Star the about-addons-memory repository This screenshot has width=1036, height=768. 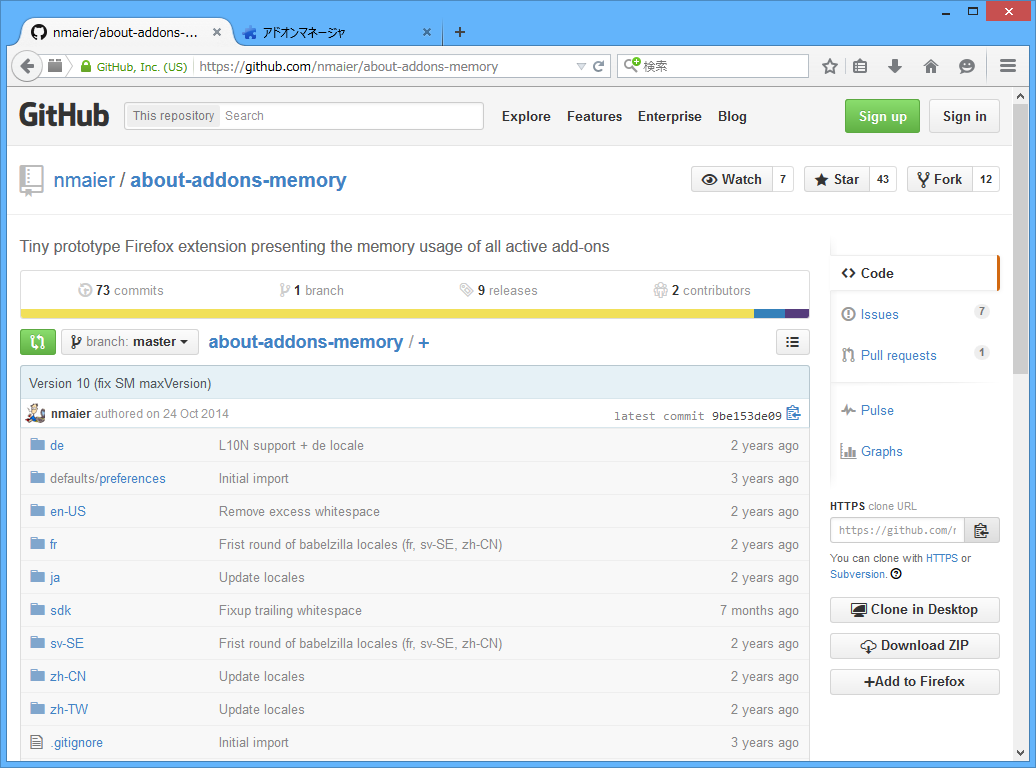point(836,179)
